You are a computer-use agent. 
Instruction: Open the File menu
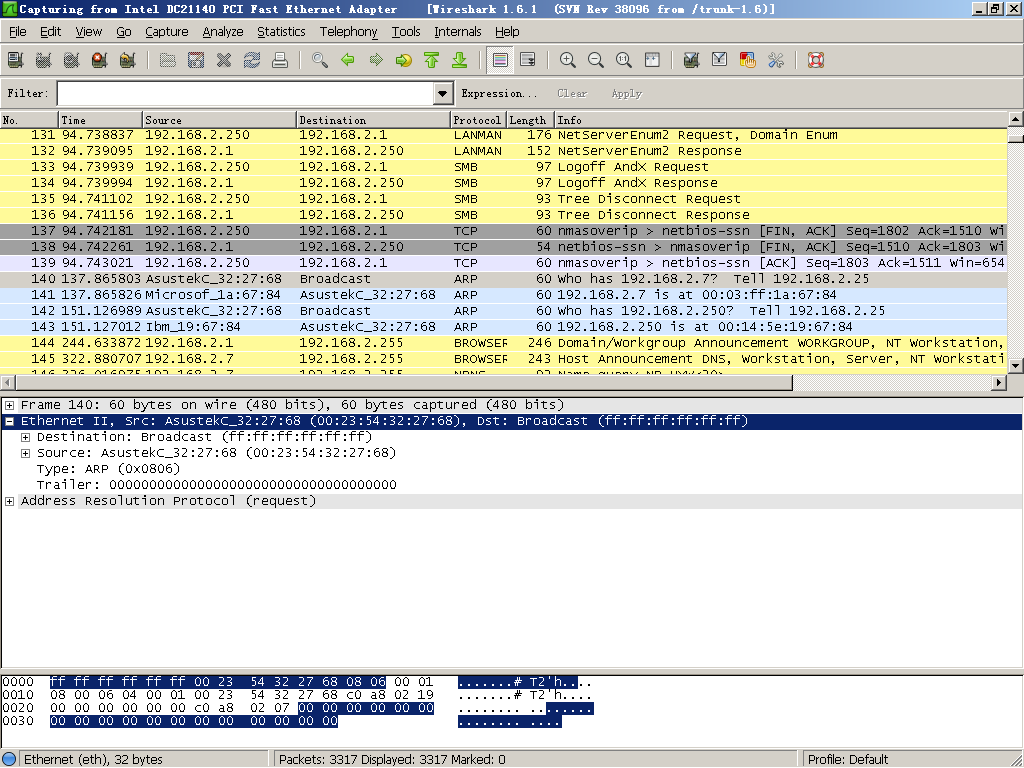coord(18,31)
